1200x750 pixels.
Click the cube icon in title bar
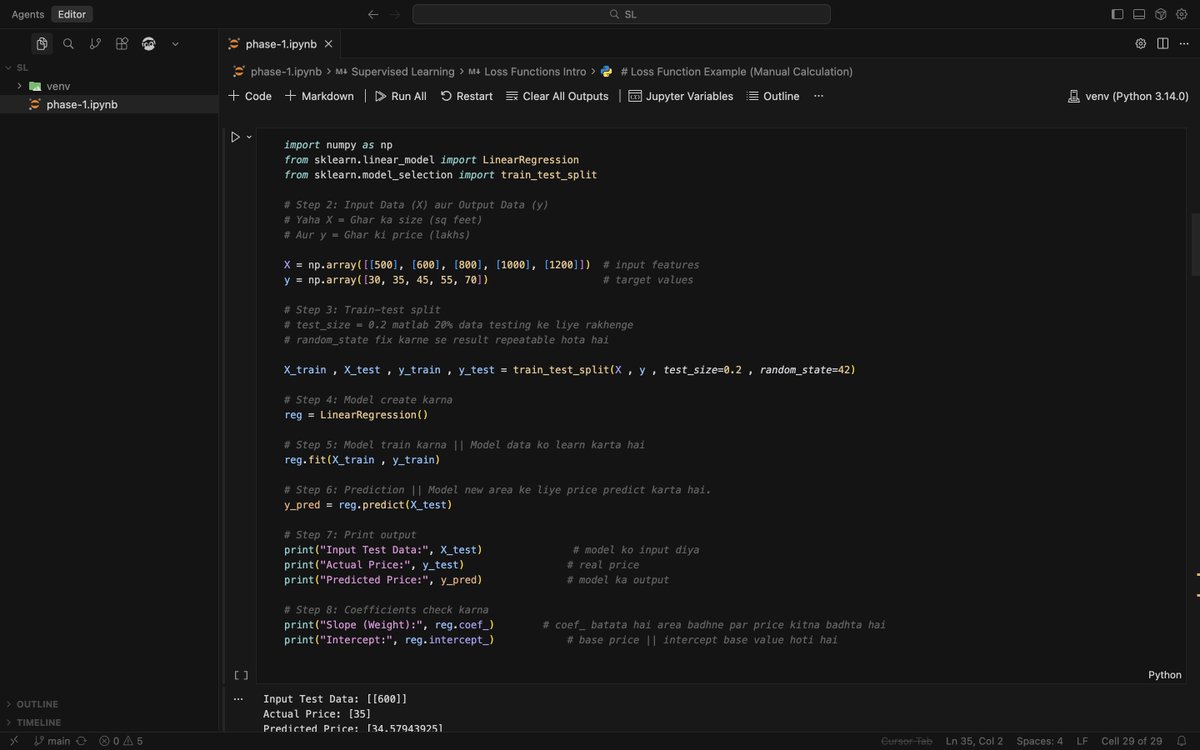[1161, 14]
